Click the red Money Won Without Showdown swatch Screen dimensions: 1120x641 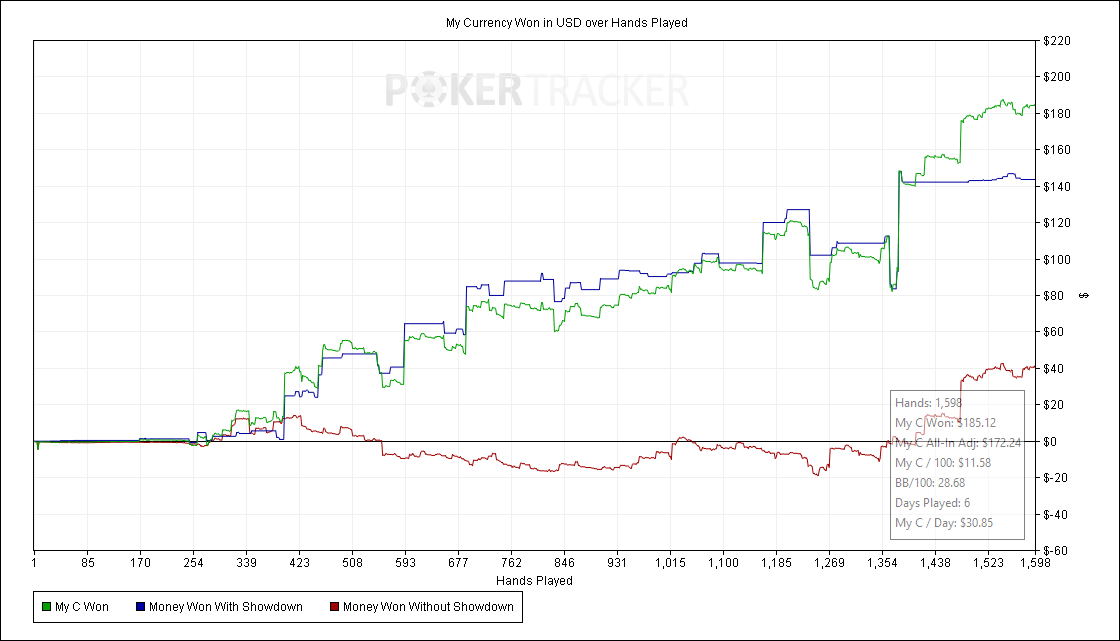[334, 607]
